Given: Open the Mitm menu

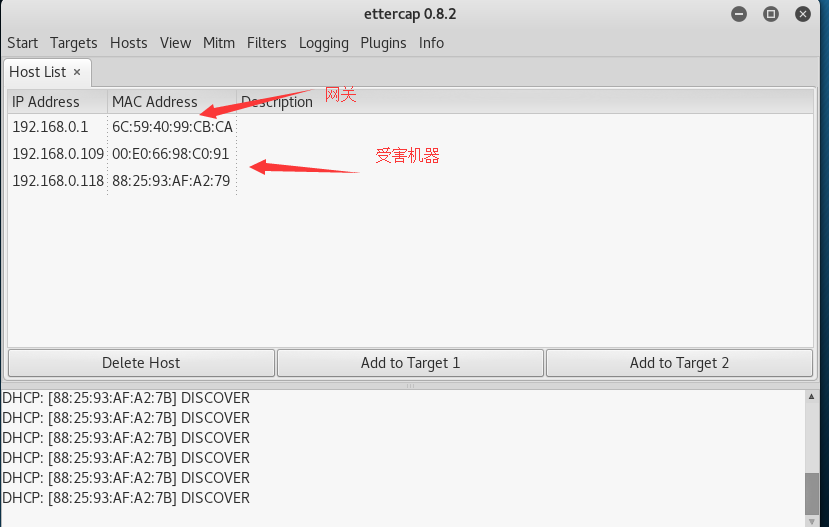Looking at the screenshot, I should [219, 43].
